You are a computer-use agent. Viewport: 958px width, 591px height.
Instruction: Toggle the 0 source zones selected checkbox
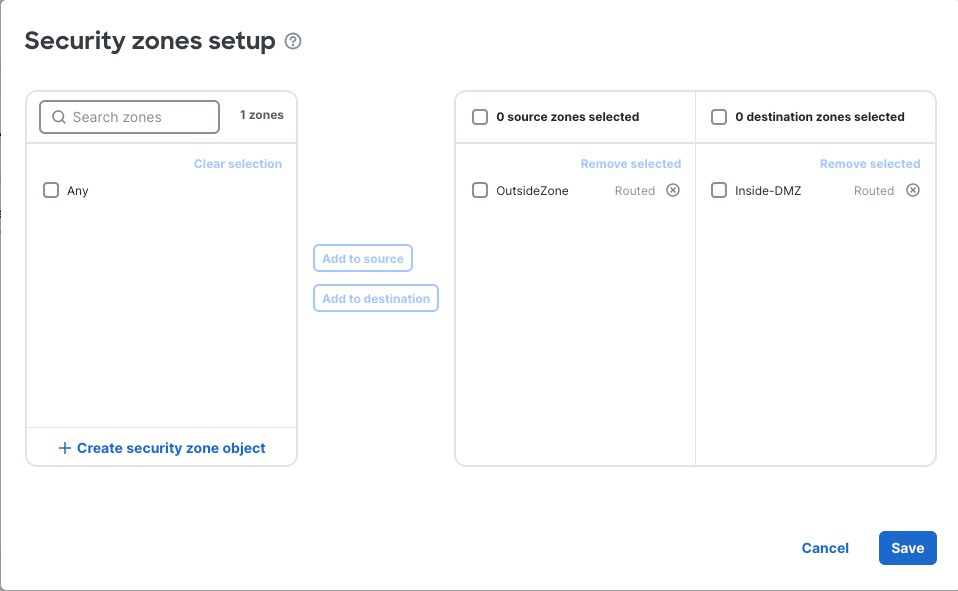(480, 117)
